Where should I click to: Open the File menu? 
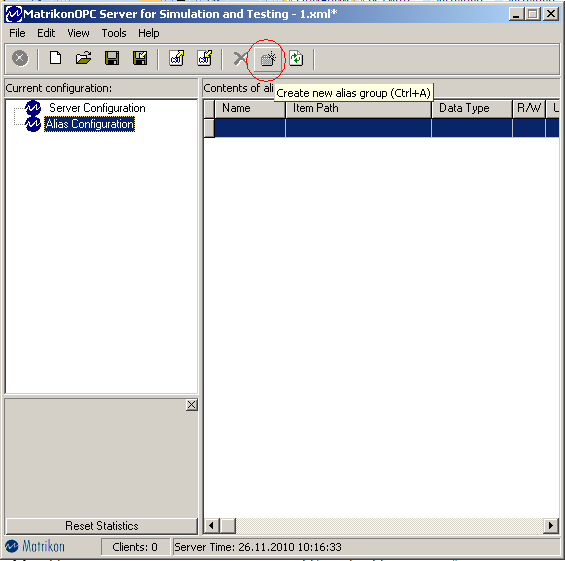pos(17,33)
